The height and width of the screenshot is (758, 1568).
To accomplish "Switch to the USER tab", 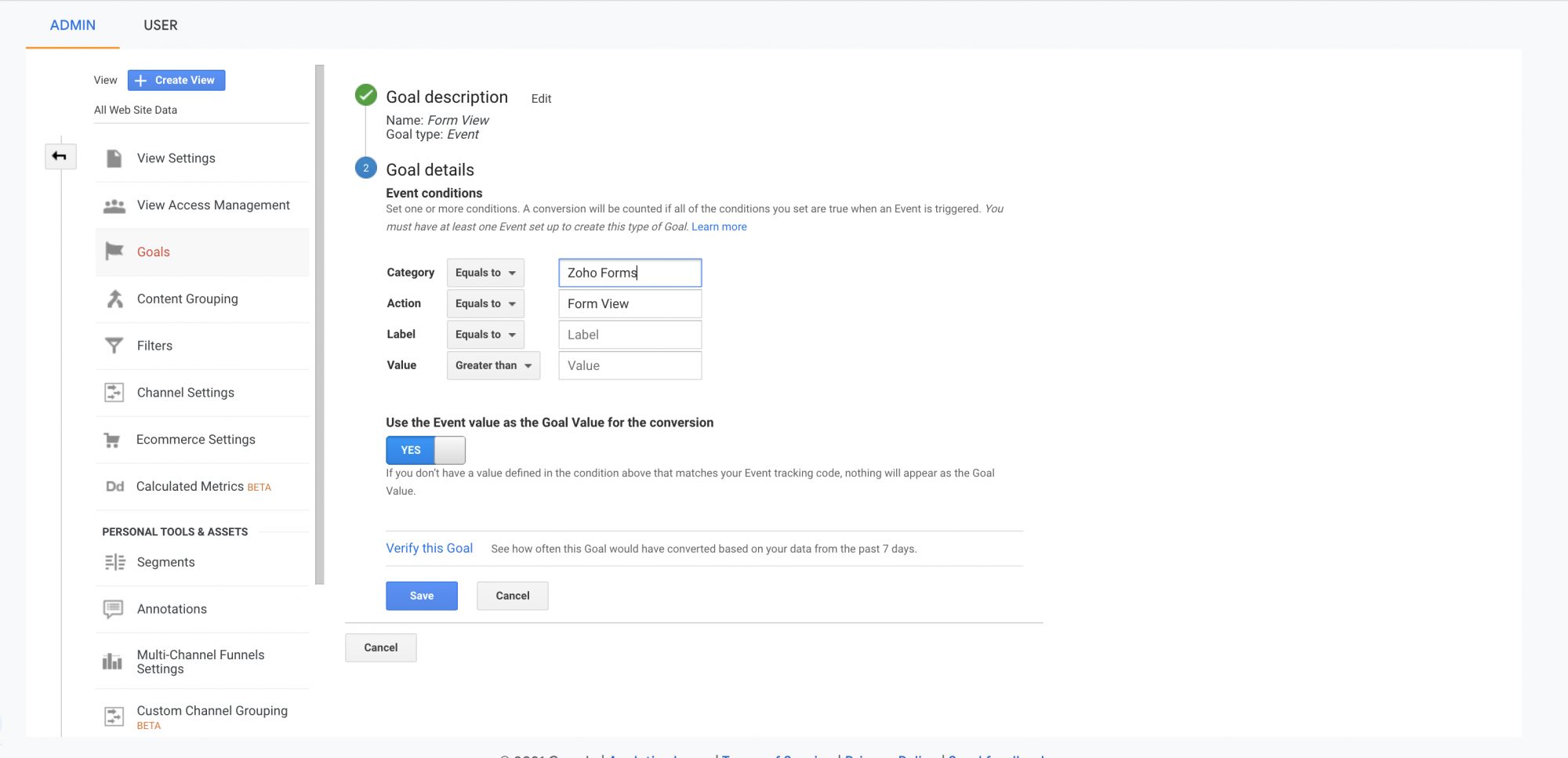I will pos(161,24).
